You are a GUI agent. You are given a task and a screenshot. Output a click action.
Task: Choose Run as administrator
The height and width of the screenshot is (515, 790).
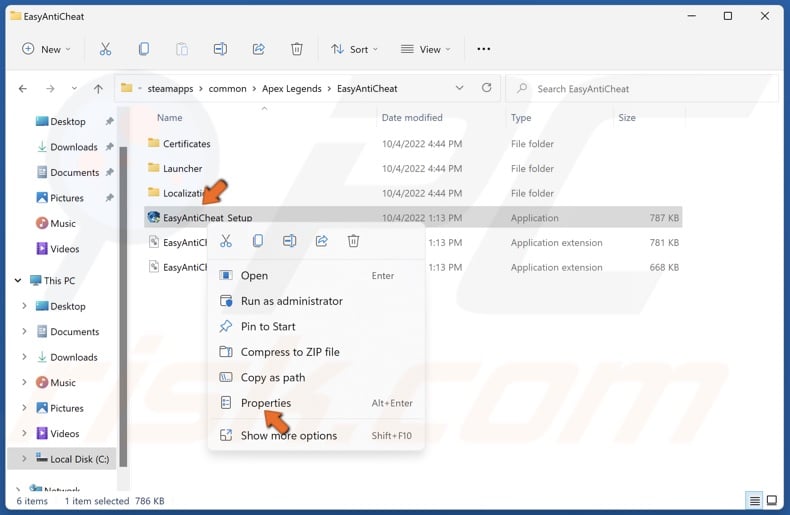pyautogui.click(x=316, y=301)
